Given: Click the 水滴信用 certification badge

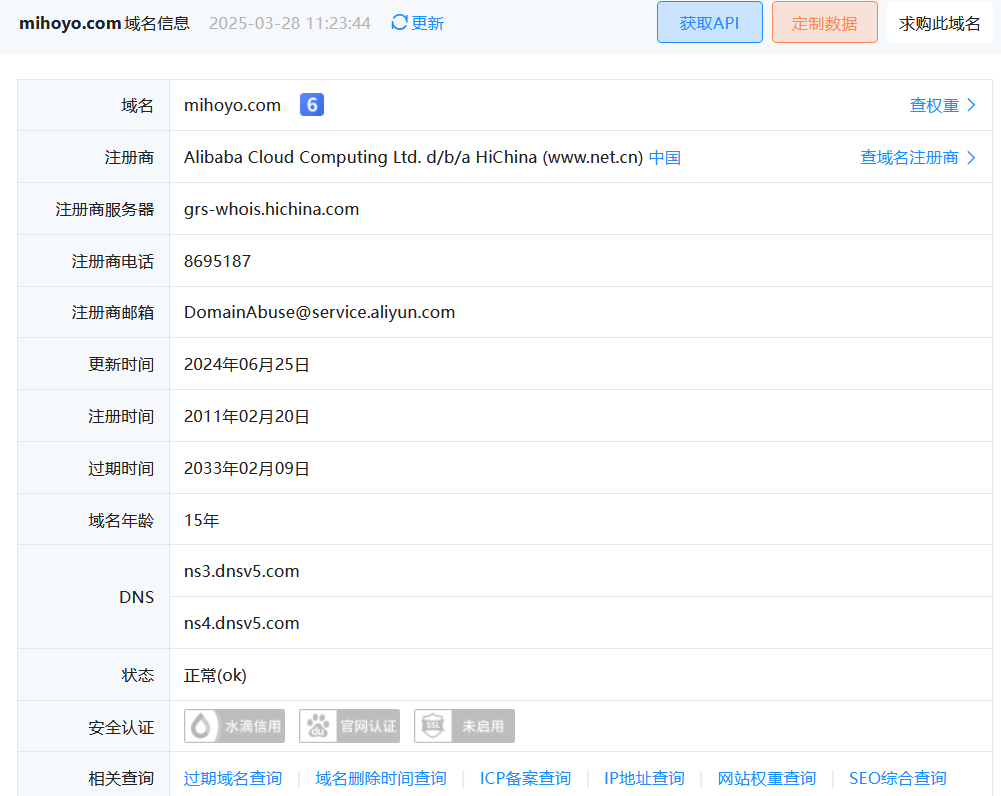Looking at the screenshot, I should (x=234, y=726).
